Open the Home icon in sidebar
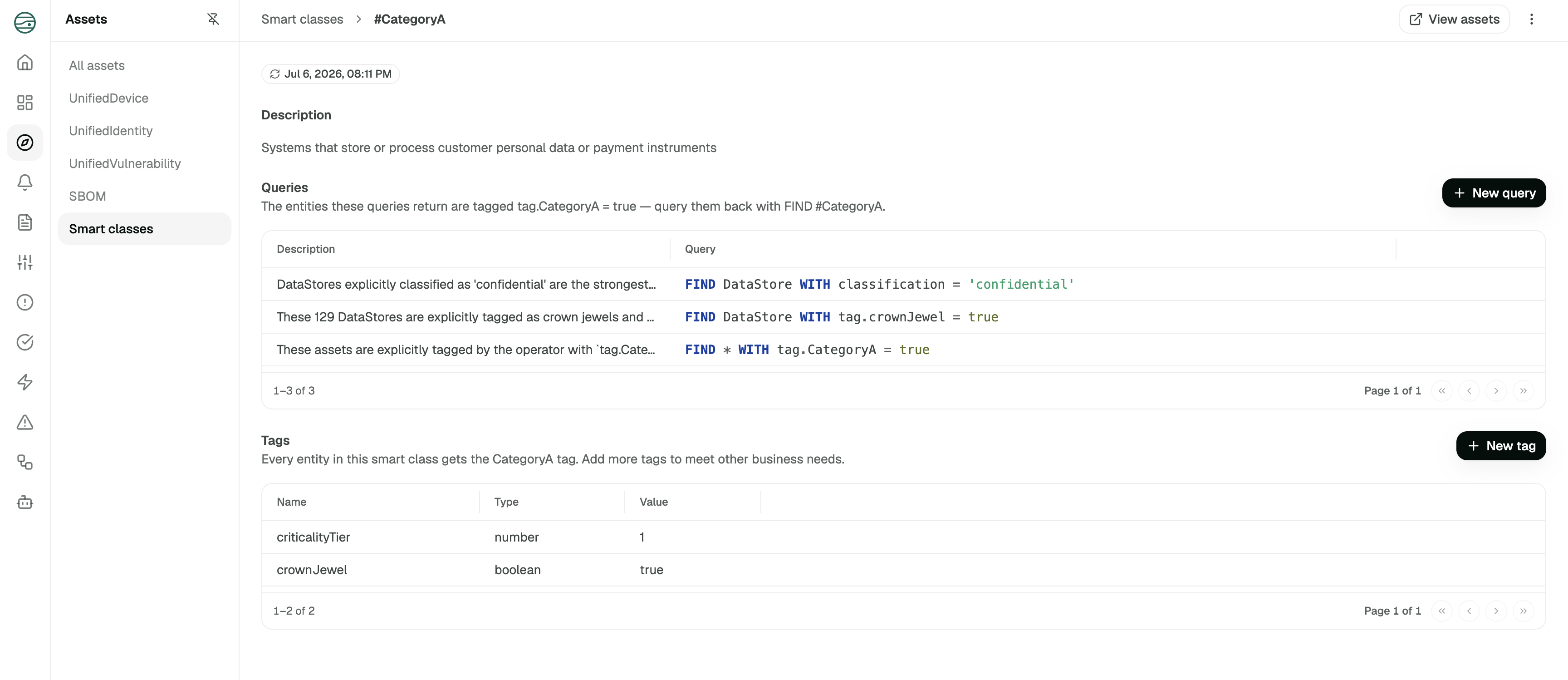 (x=25, y=63)
